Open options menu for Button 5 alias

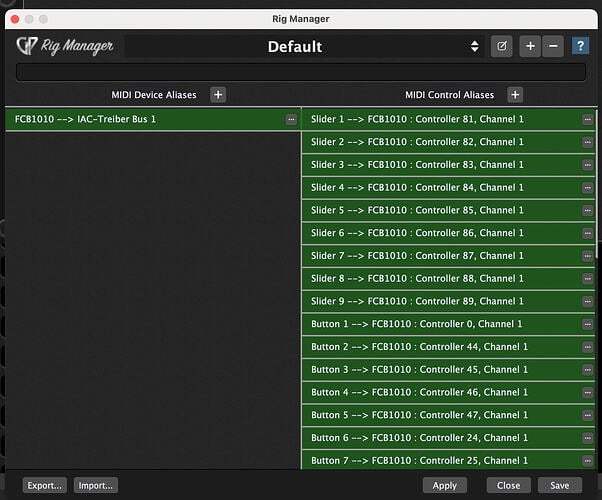(x=587, y=415)
